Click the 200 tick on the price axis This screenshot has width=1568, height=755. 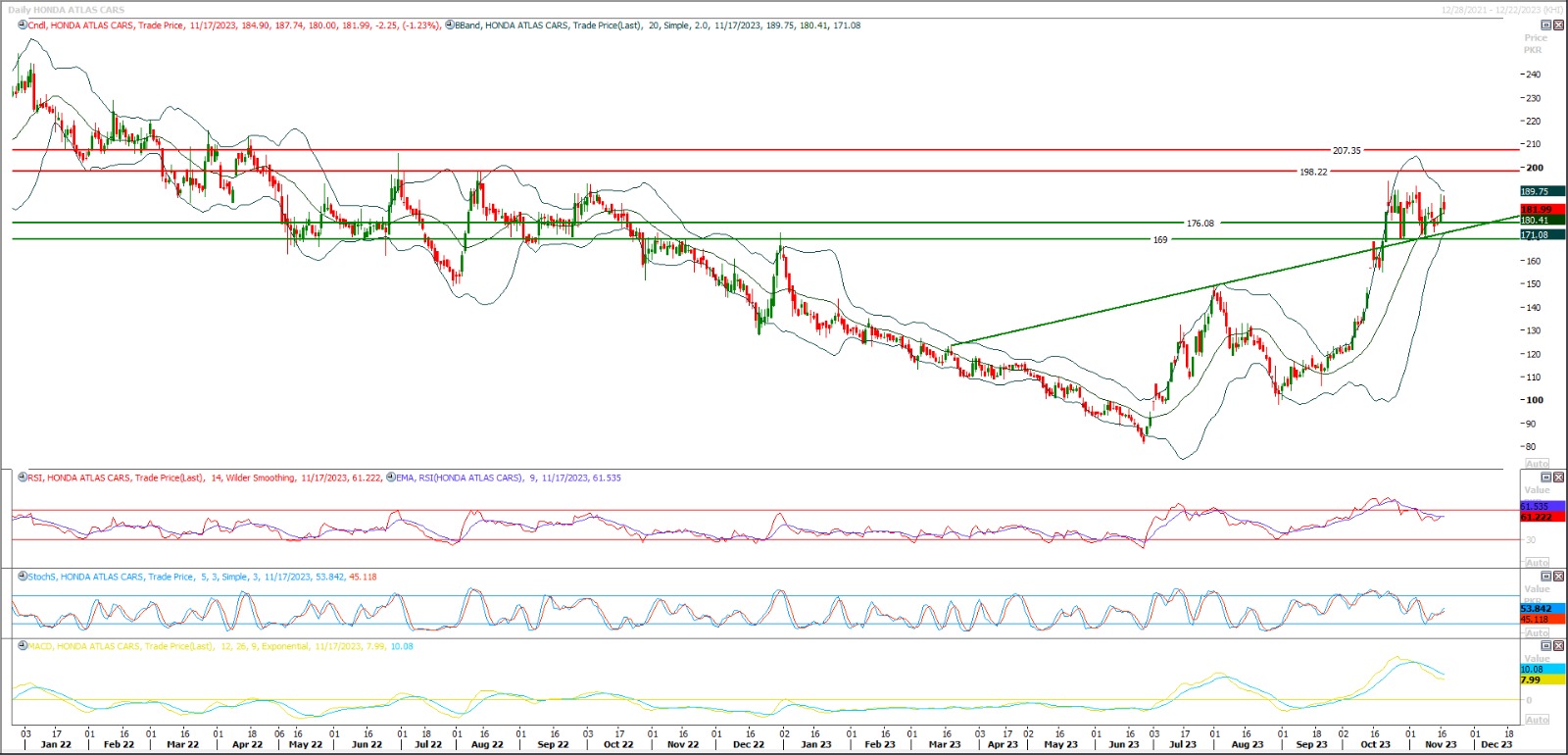click(x=1533, y=168)
